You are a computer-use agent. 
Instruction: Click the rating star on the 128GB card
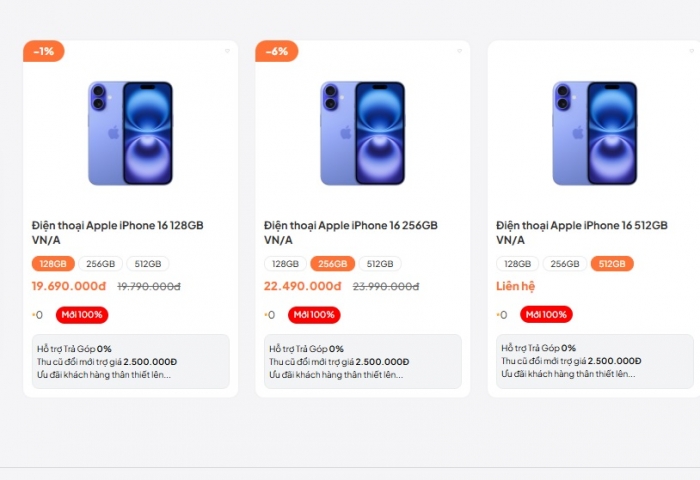coord(35,315)
